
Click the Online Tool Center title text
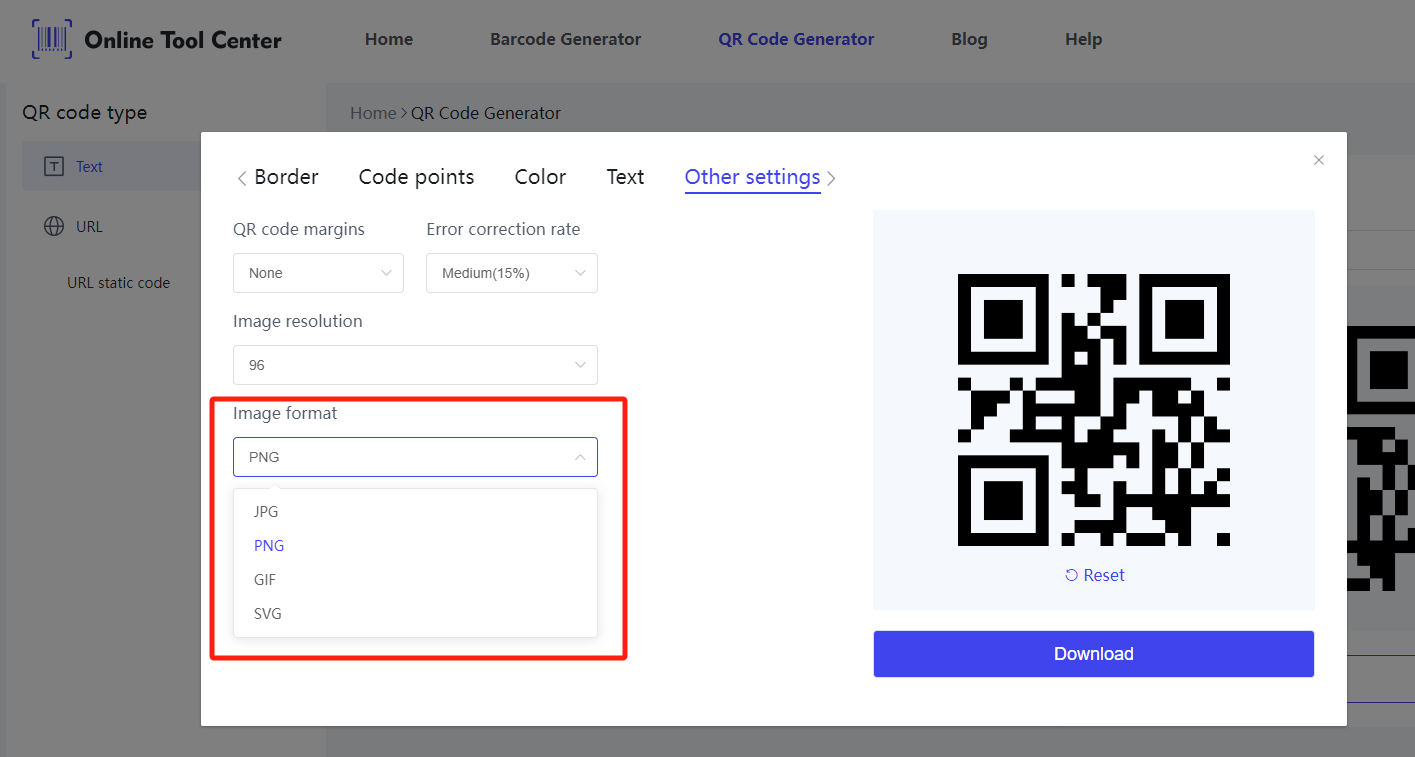tap(183, 40)
